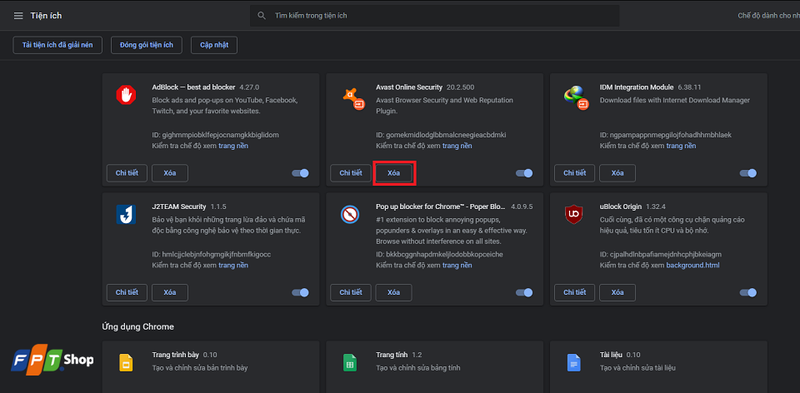Click the Đóng gói tiện ích button

(146, 45)
